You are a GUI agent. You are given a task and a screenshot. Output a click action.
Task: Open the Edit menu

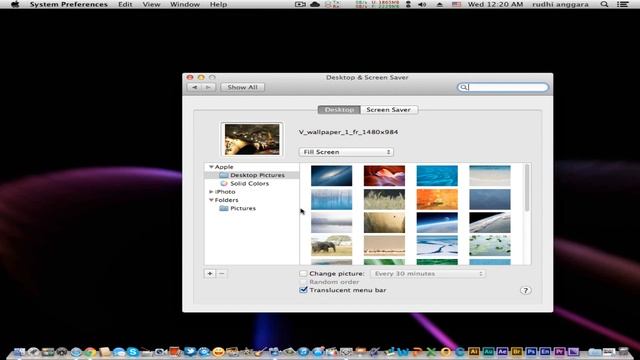point(125,4)
